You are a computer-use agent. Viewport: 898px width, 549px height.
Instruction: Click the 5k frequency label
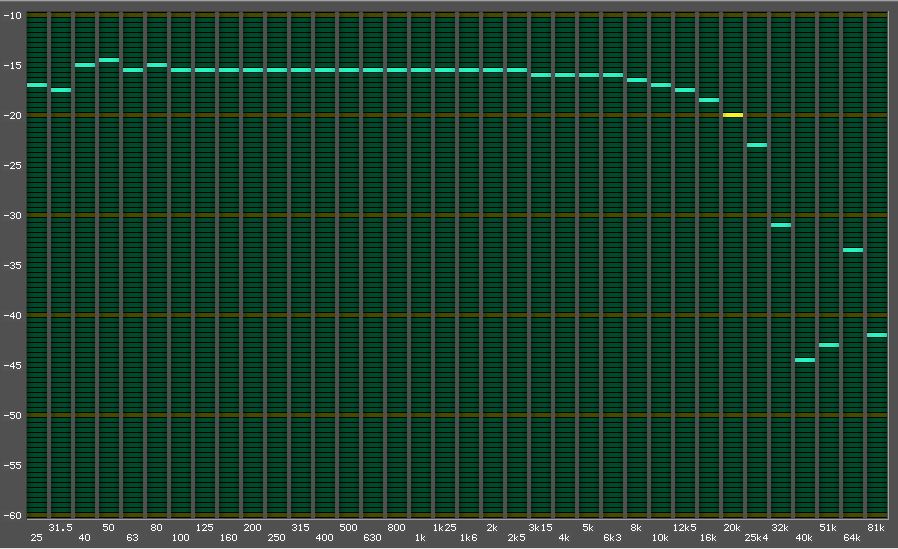(588, 528)
